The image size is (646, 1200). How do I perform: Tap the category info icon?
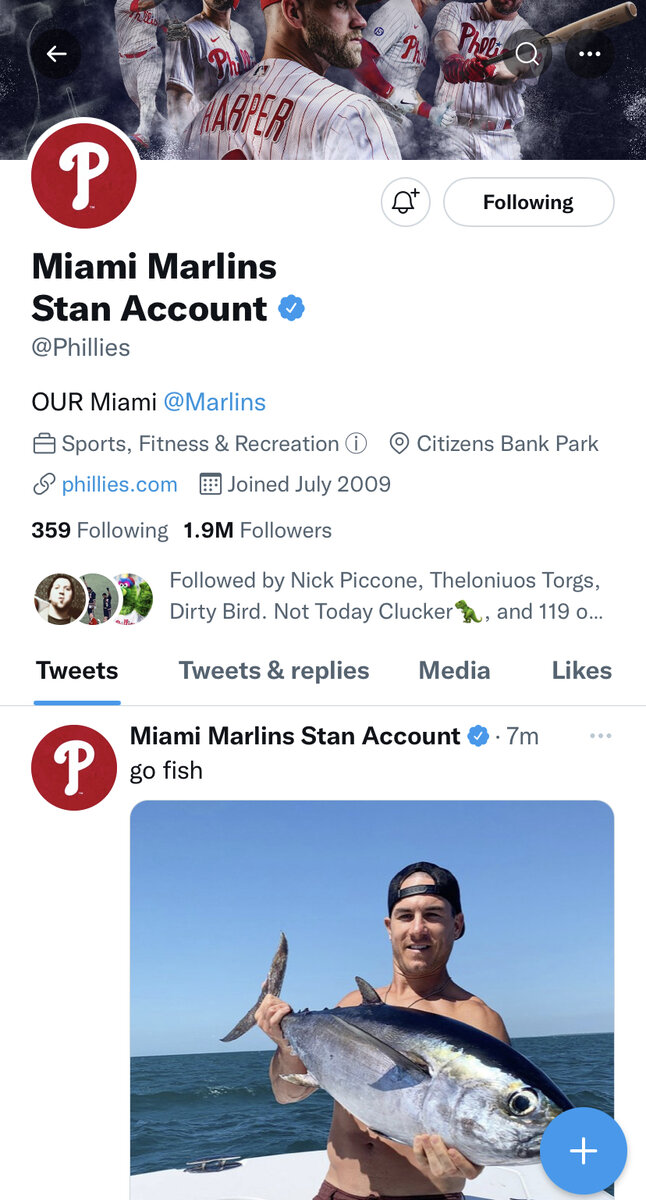[x=356, y=443]
